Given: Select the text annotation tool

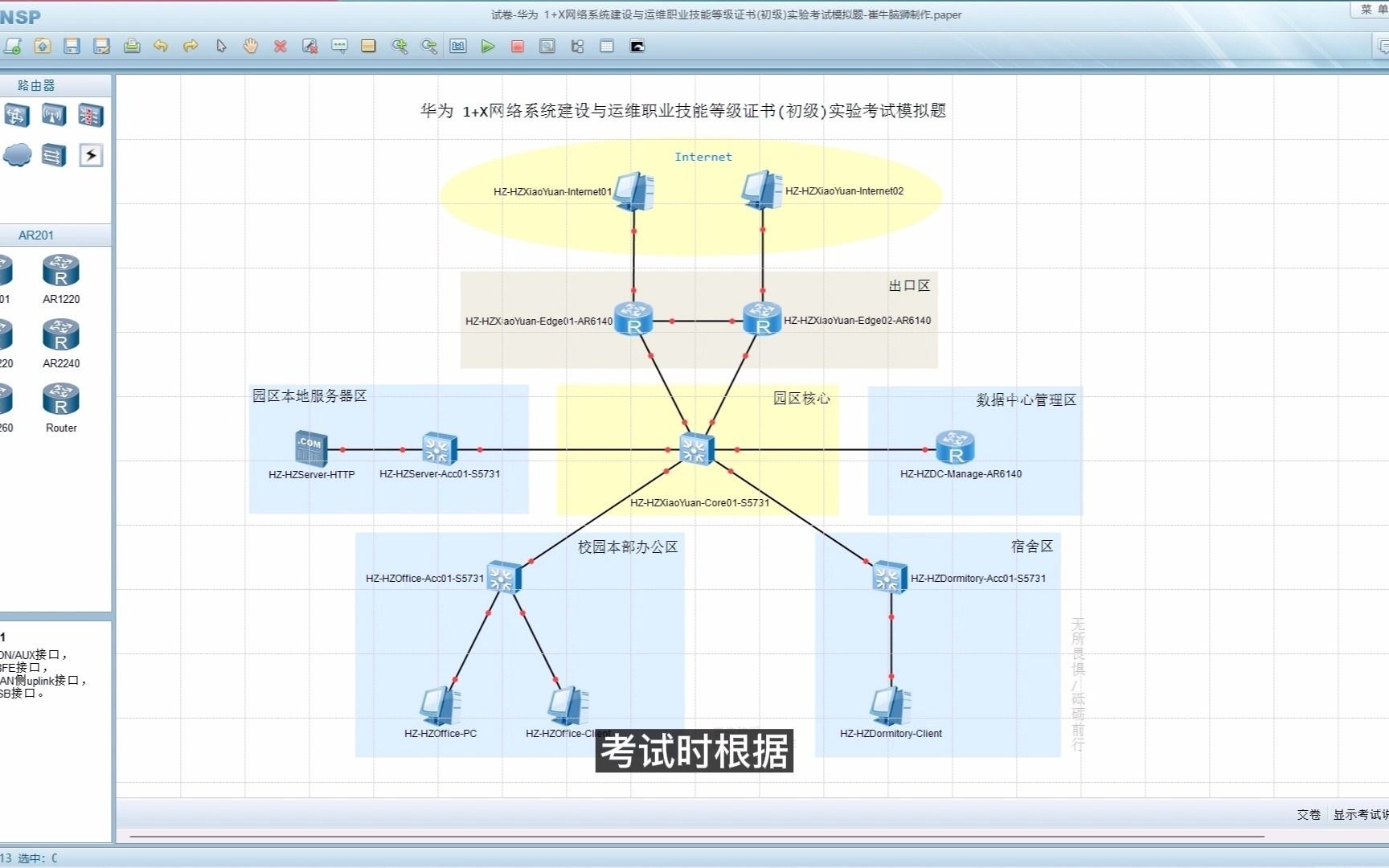Looking at the screenshot, I should click(339, 46).
